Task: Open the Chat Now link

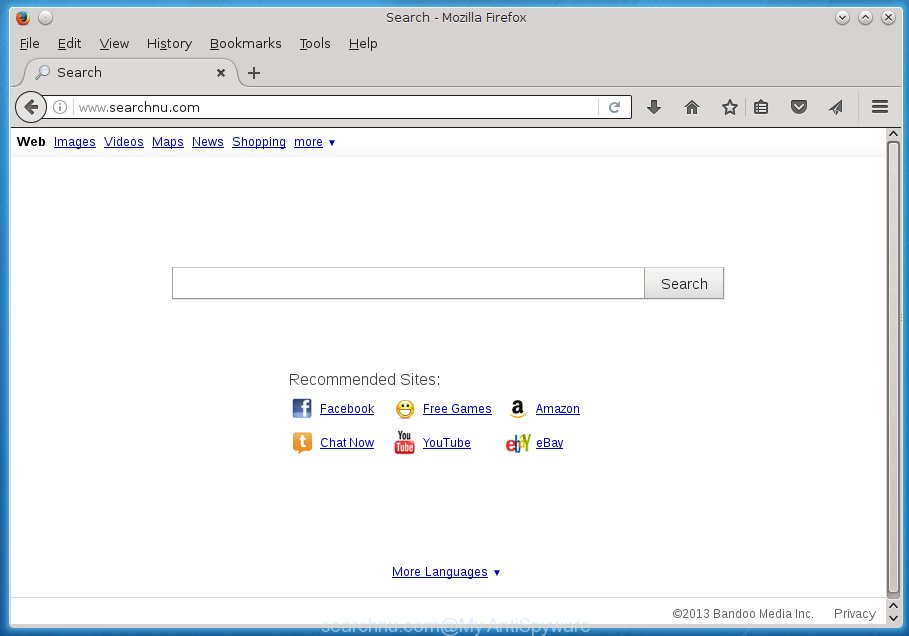Action: 347,443
